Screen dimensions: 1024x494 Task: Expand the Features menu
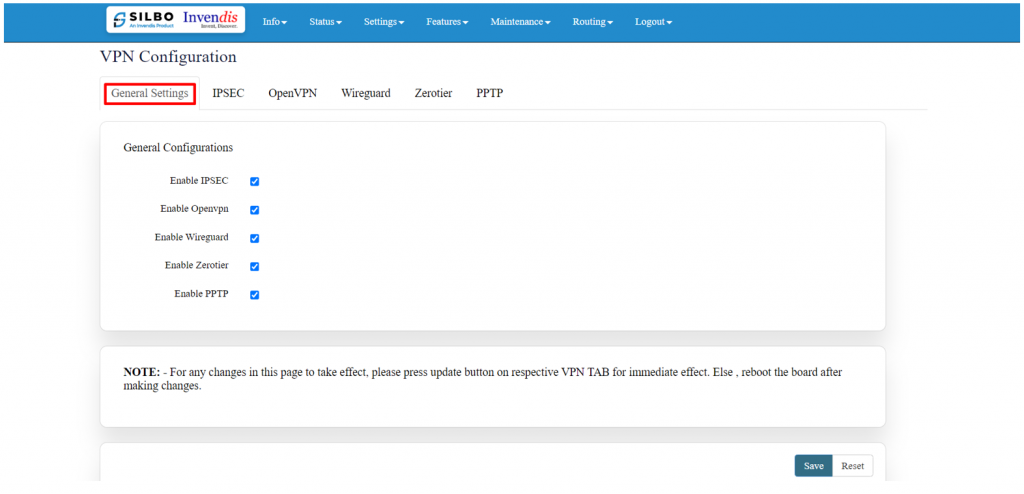tap(447, 22)
